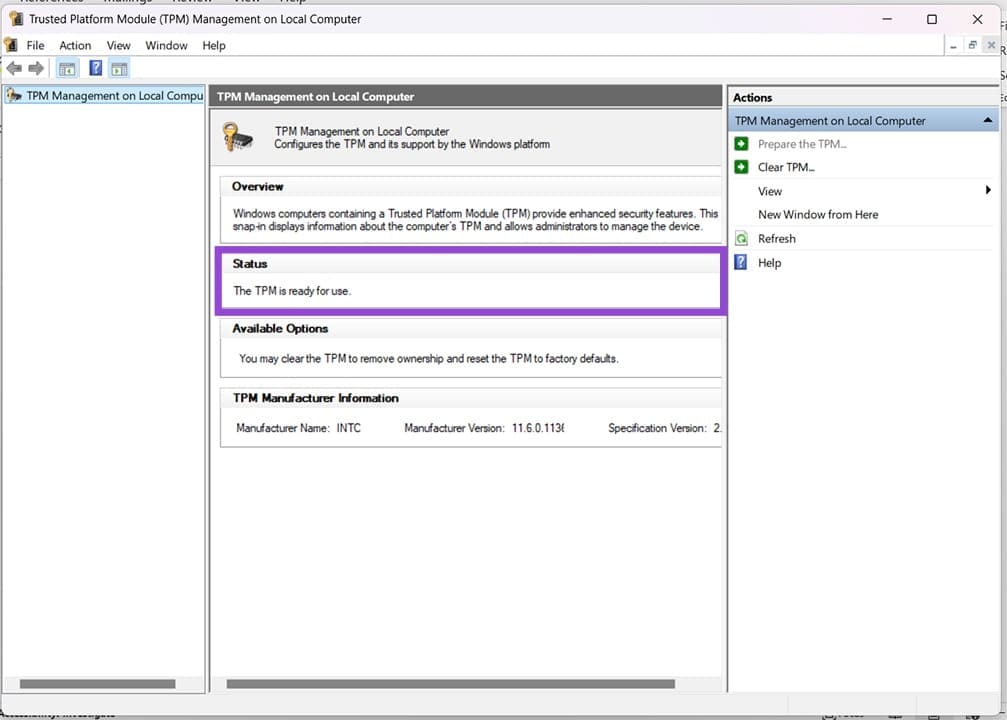Click New Window from Here
Viewport: 1007px width, 720px height.
[817, 214]
